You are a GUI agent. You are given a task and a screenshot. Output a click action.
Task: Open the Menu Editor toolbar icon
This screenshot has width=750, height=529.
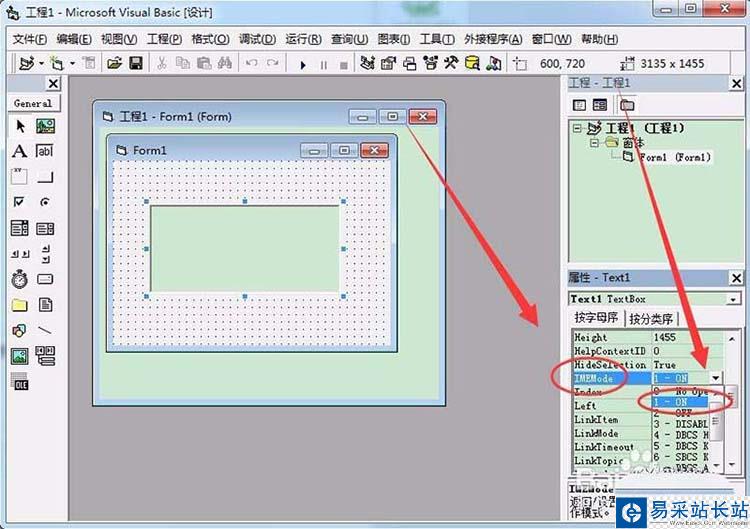point(89,63)
